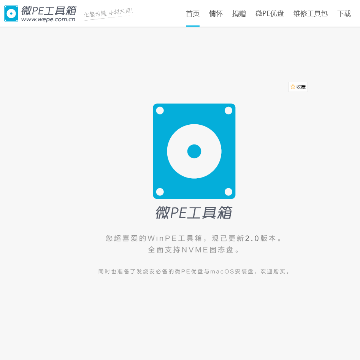
Task: Click the top-left screw hole on disk icon
Action: pyautogui.click(x=160, y=111)
